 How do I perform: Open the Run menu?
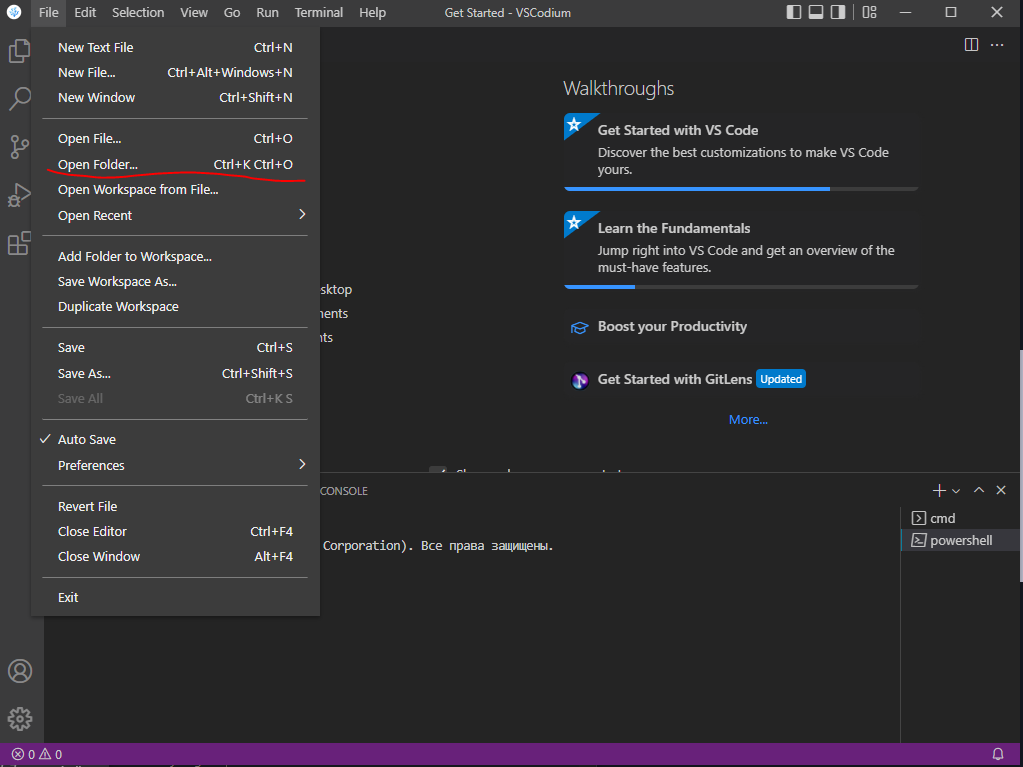pyautogui.click(x=267, y=12)
